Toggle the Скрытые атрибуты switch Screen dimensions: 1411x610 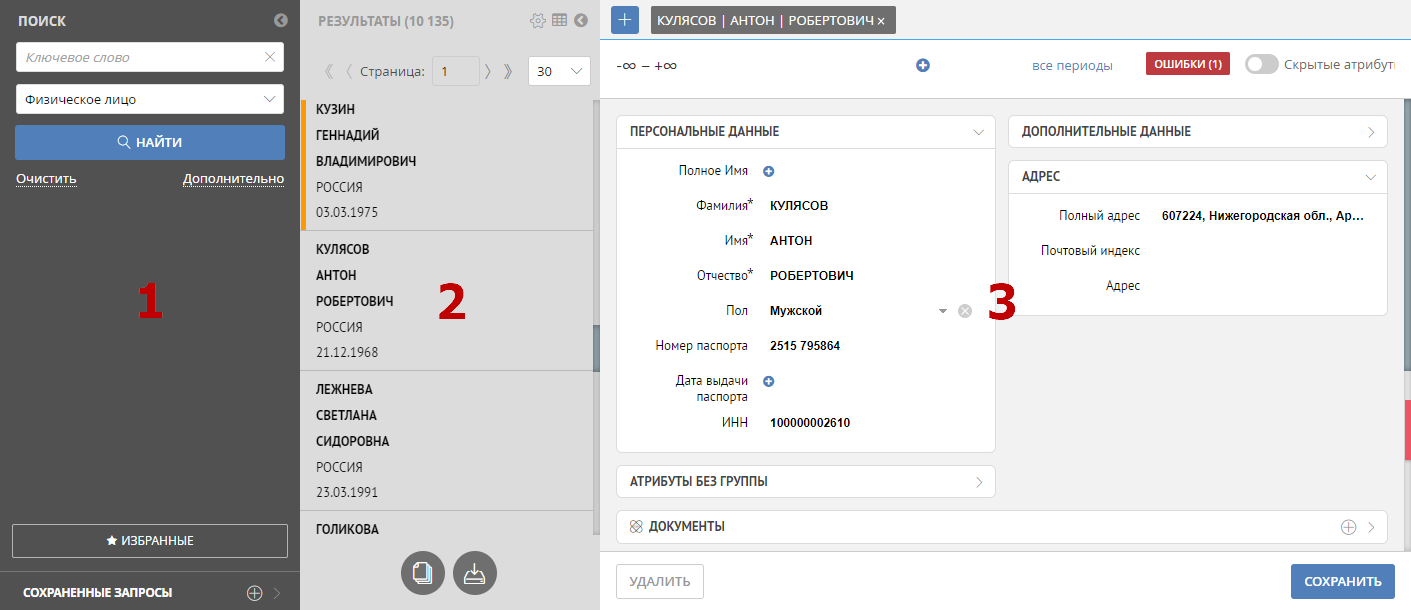[x=1261, y=64]
